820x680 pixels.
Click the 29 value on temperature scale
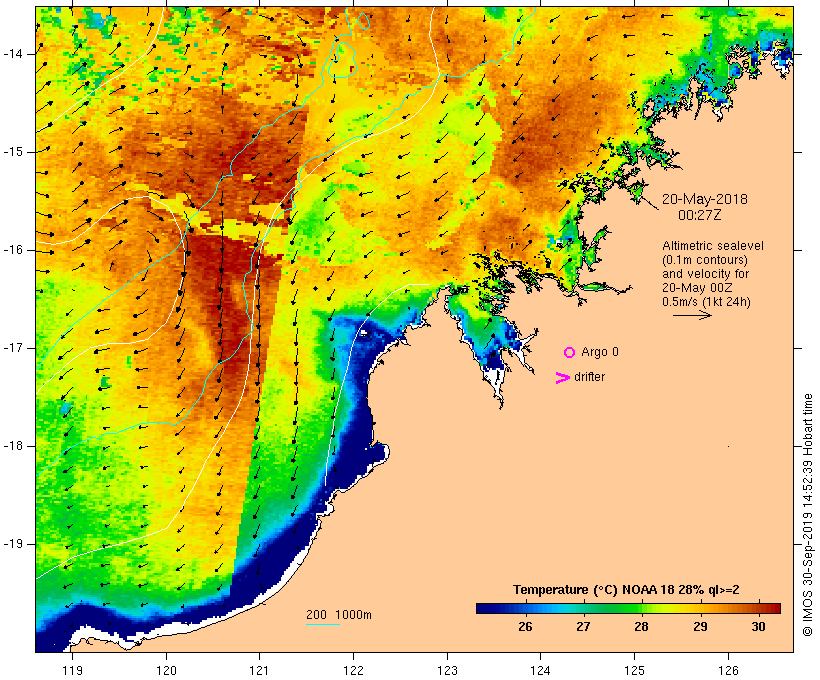click(700, 626)
